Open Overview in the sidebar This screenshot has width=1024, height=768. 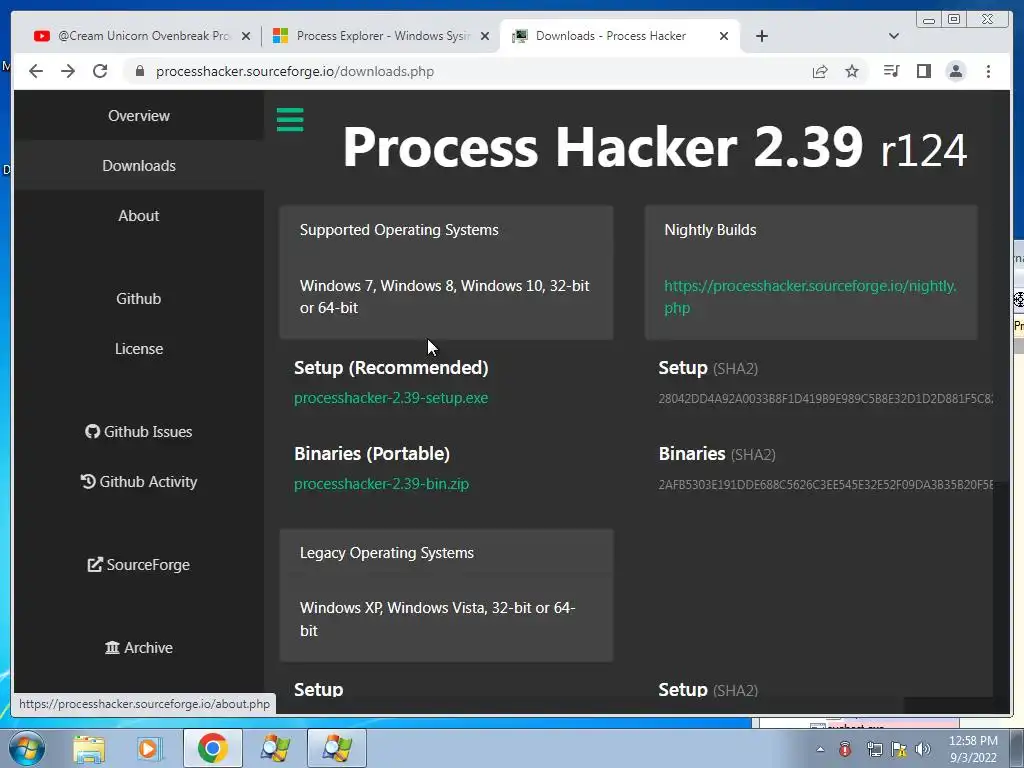[x=139, y=116]
